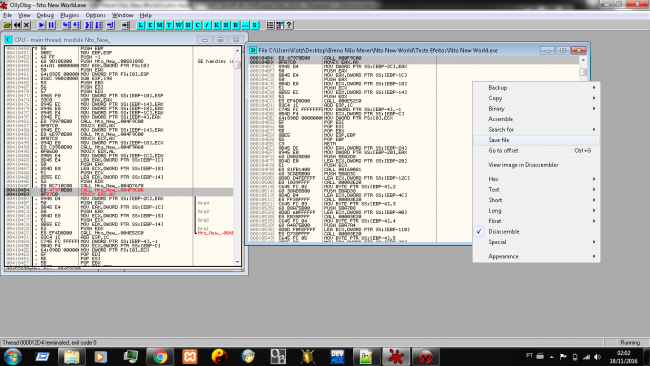The width and height of the screenshot is (650, 366).
Task: Expand the Text submenu
Action: 536,189
